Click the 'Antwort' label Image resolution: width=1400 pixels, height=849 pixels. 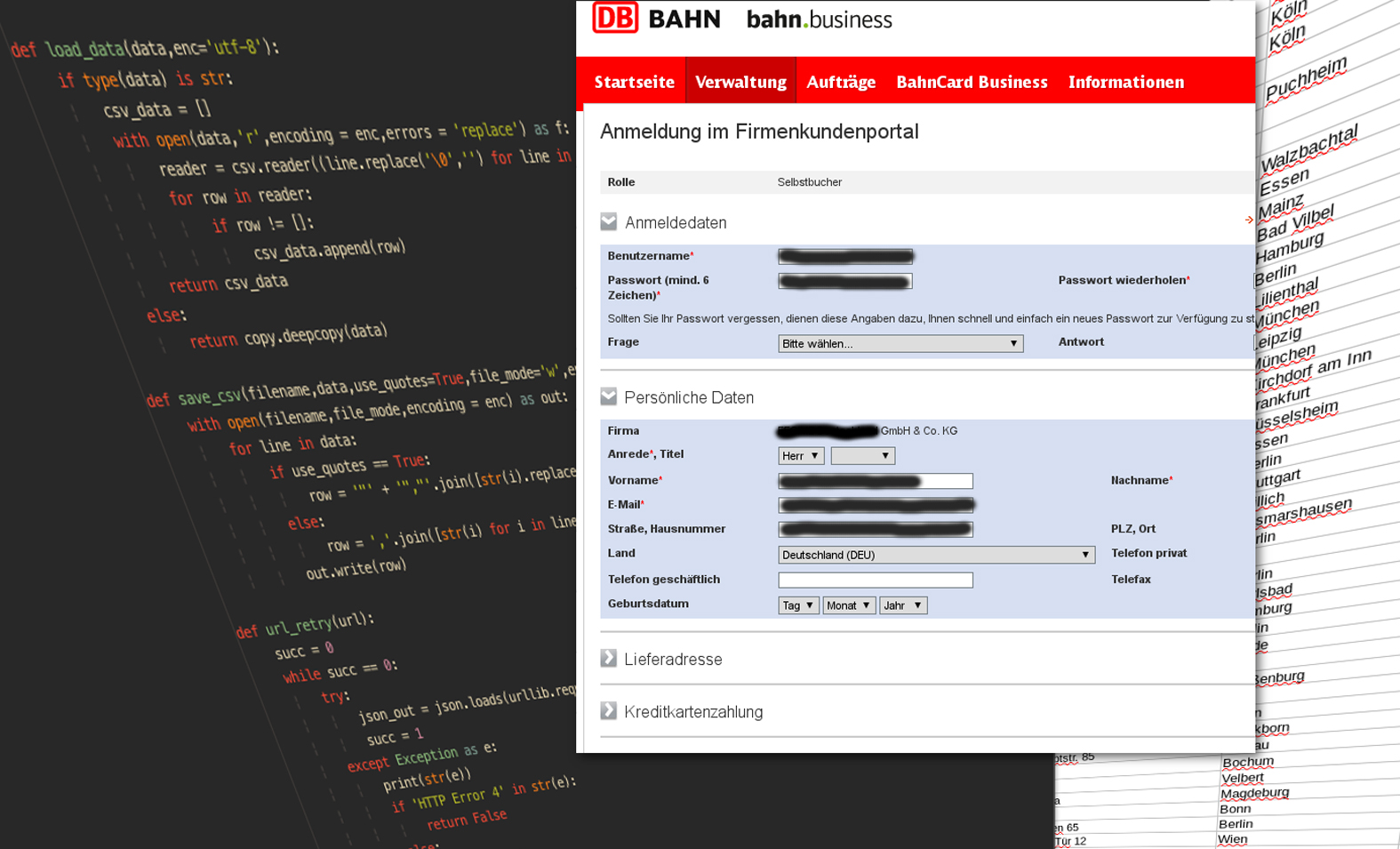(1081, 342)
